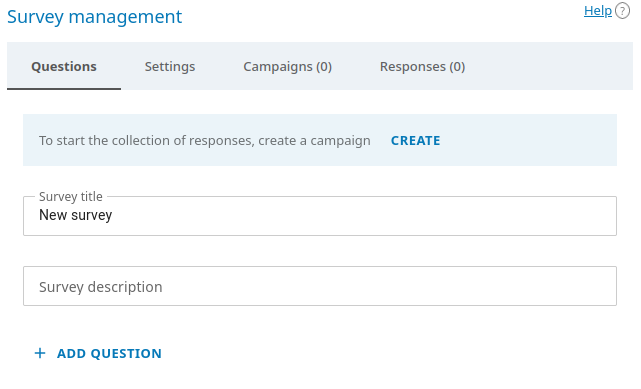Click the circled question mark help icon

click(622, 11)
